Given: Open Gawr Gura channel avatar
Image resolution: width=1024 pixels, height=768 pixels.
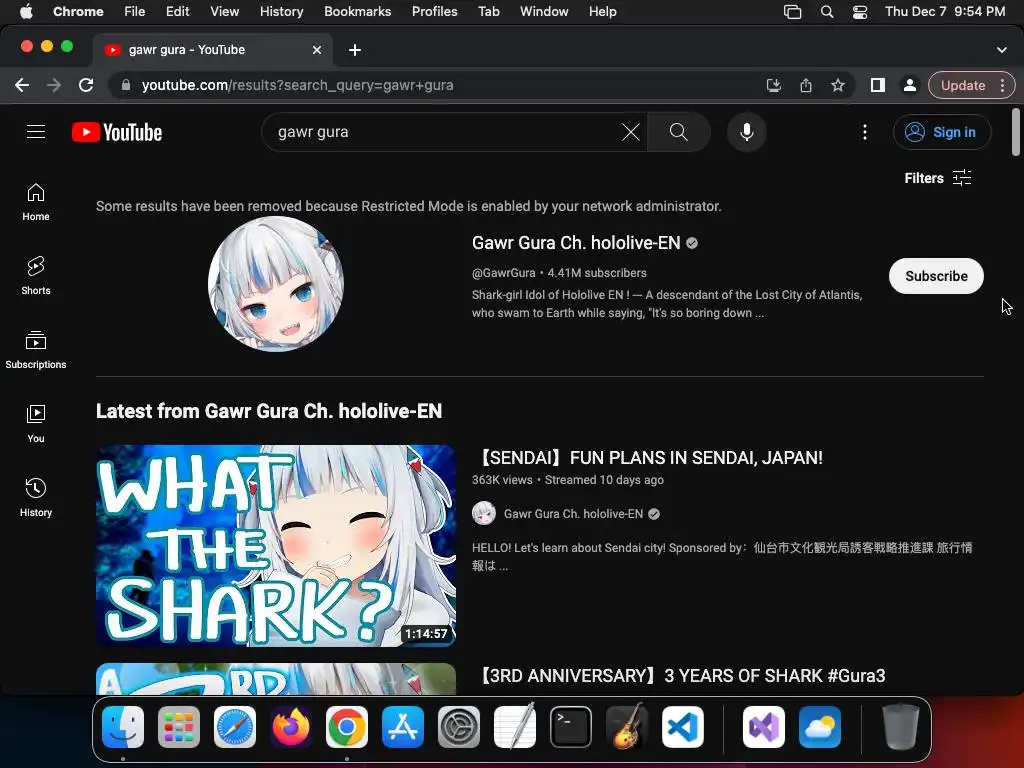Looking at the screenshot, I should (276, 284).
